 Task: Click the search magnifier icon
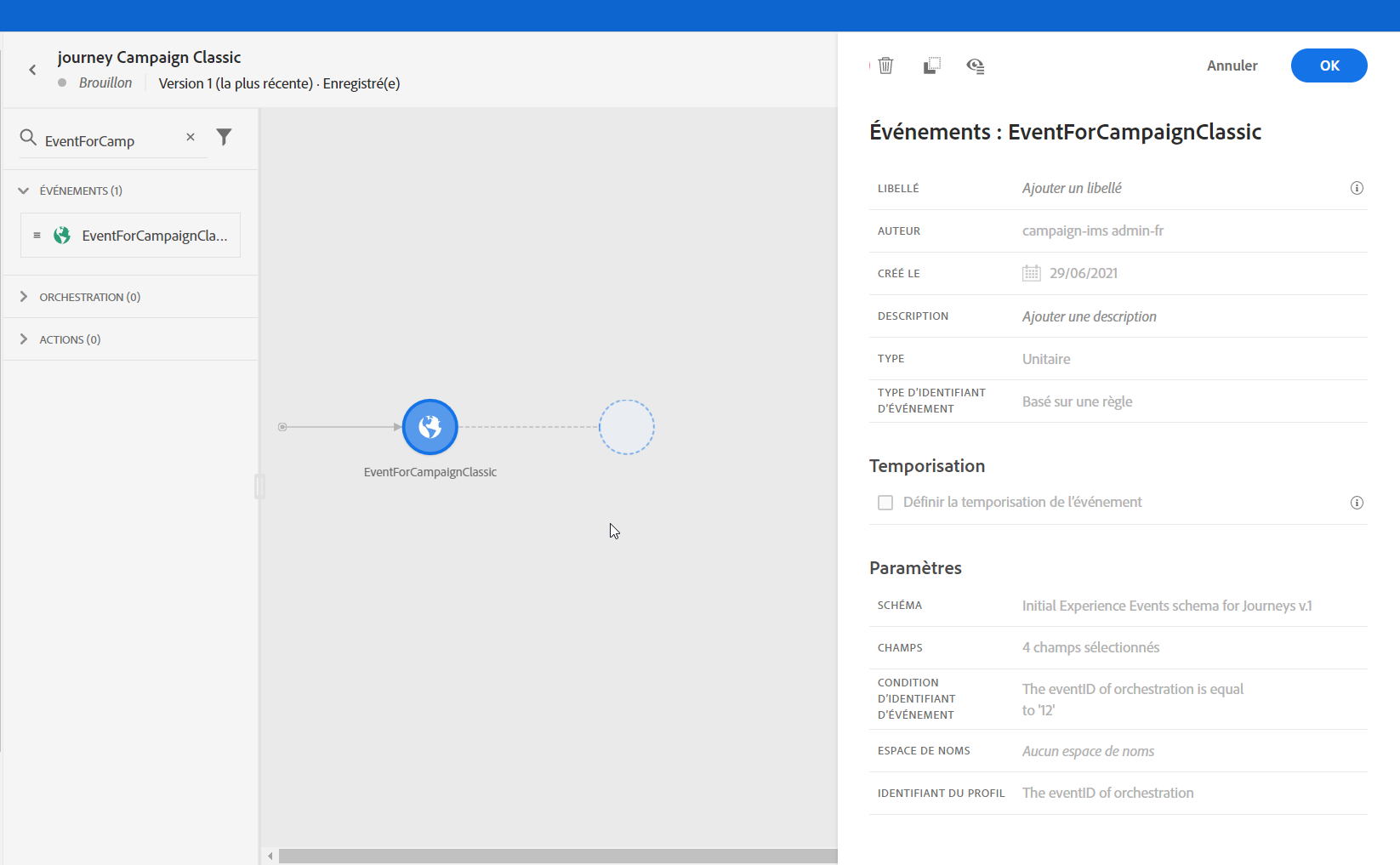pyautogui.click(x=28, y=137)
